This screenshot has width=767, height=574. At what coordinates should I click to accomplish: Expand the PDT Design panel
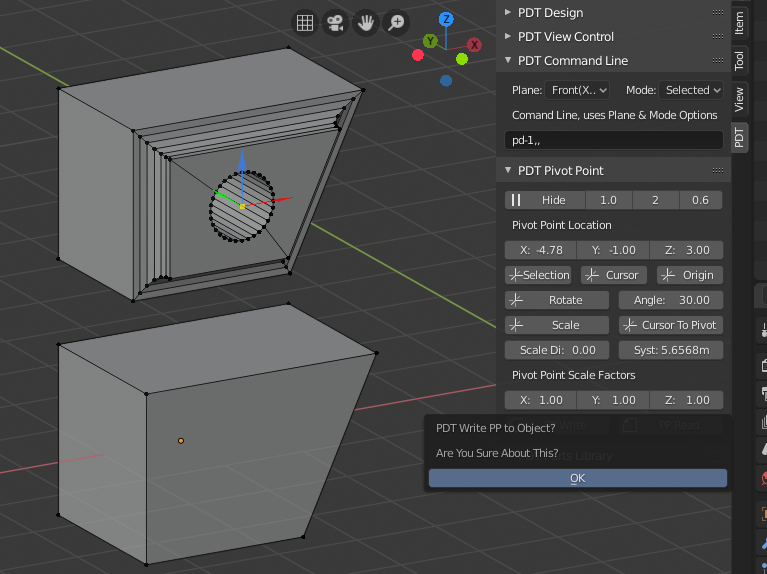(x=550, y=12)
